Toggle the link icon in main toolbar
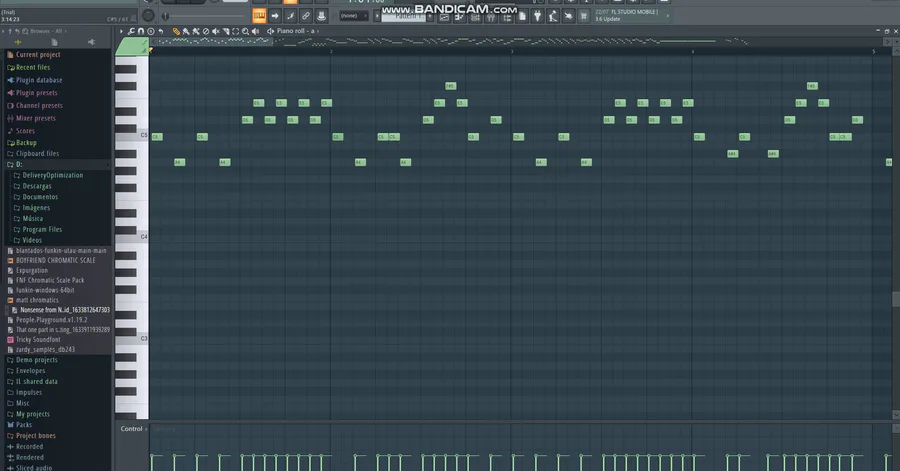 306,15
